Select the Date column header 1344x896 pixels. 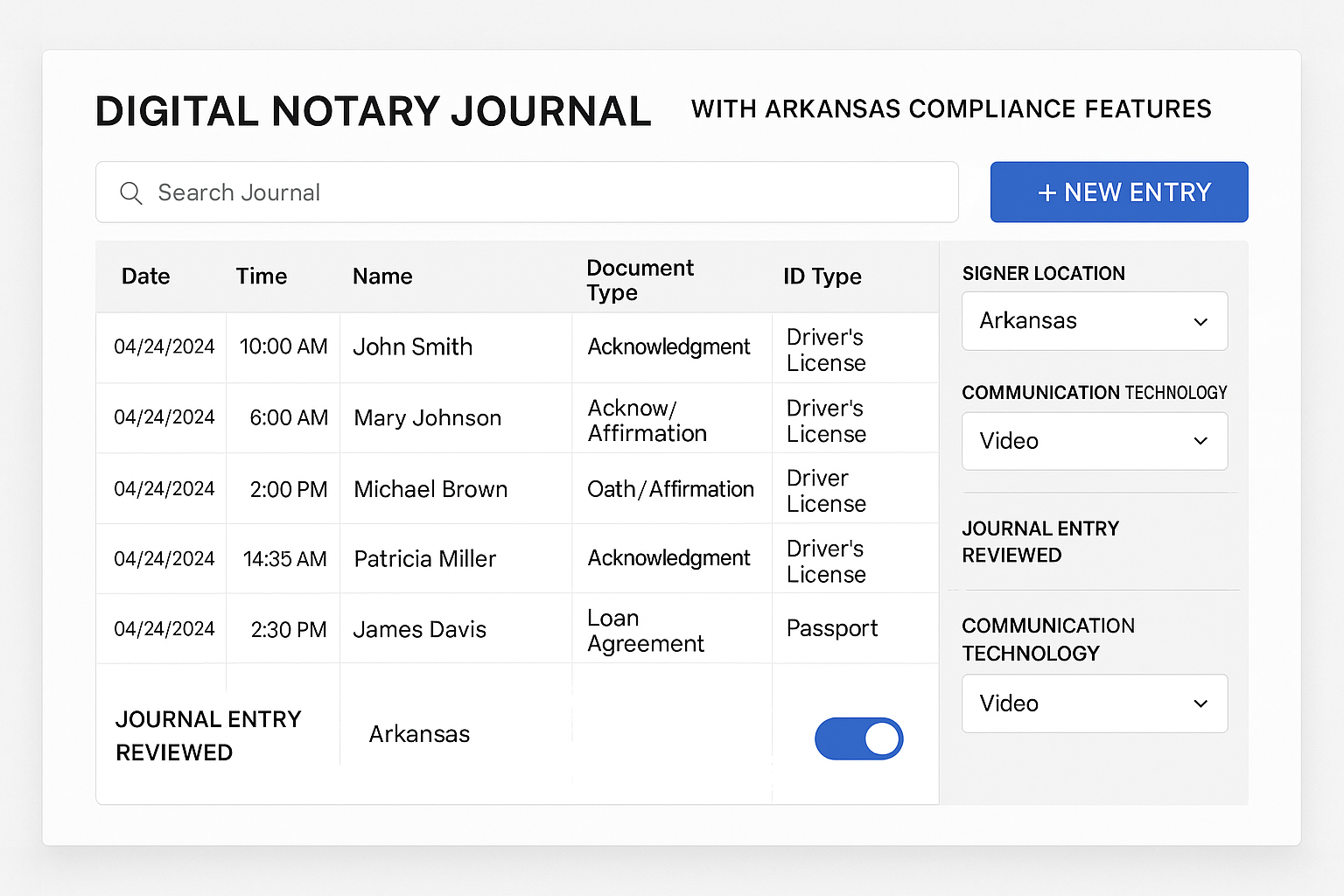pyautogui.click(x=145, y=276)
